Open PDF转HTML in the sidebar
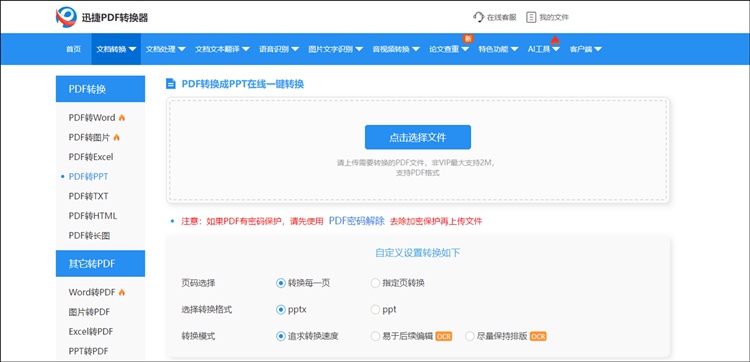 tap(93, 216)
